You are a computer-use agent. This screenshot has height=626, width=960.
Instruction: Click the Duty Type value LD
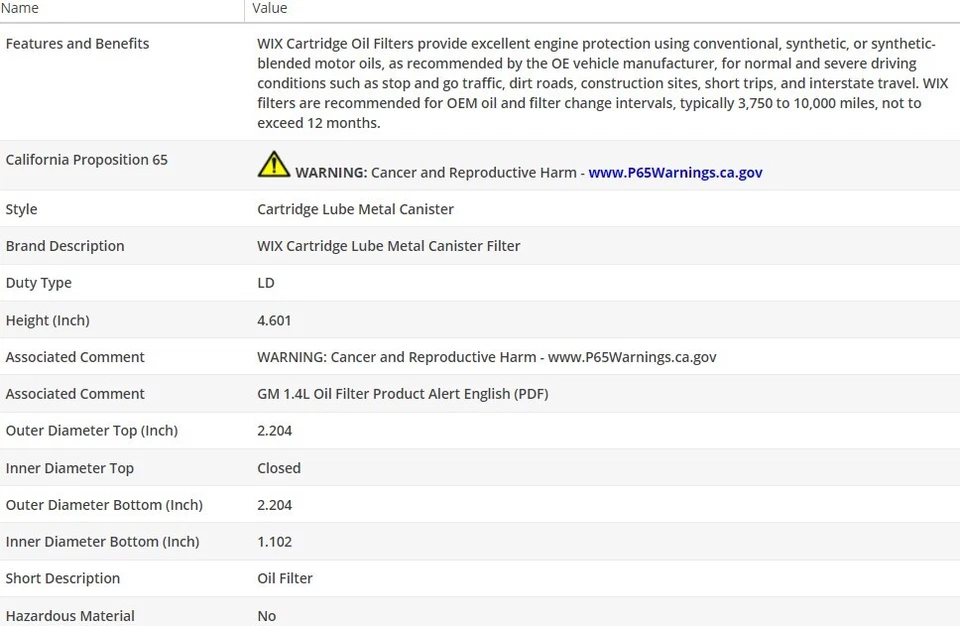[x=266, y=283]
